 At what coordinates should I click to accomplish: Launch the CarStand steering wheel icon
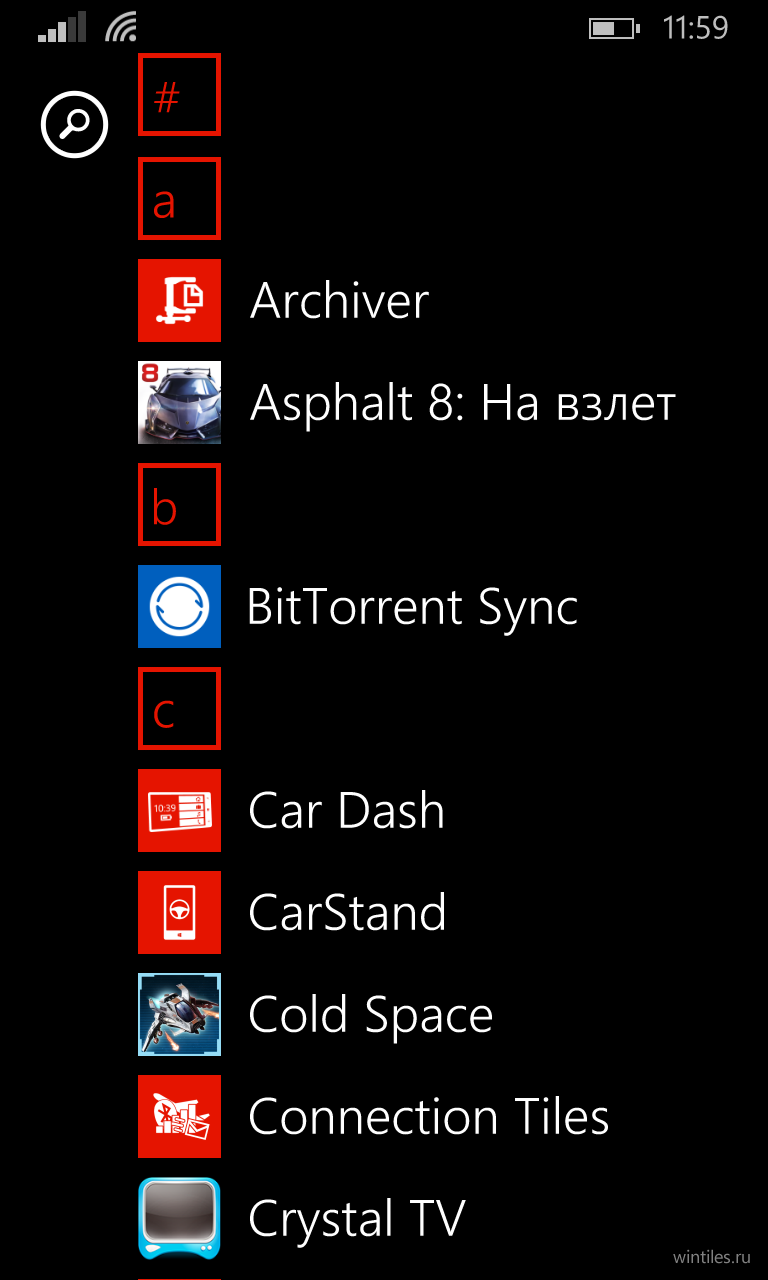pyautogui.click(x=179, y=912)
